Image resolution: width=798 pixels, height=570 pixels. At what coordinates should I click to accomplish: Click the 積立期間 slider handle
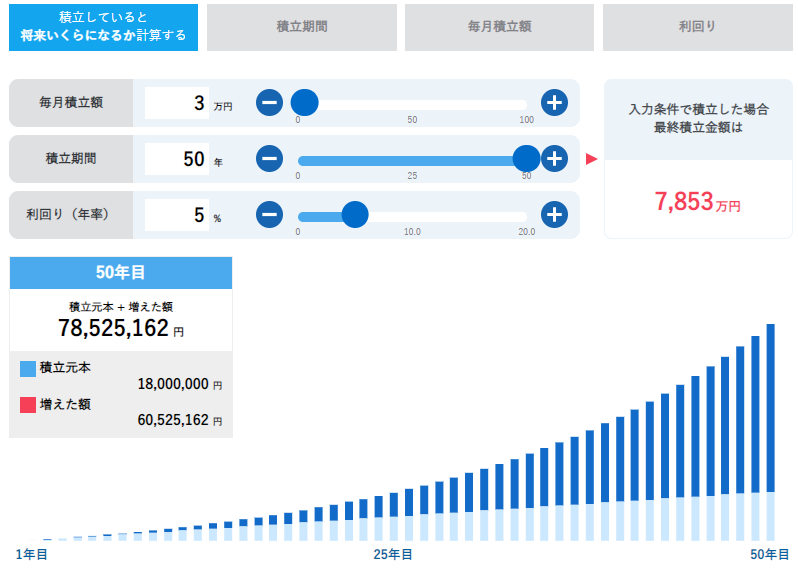click(x=526, y=159)
